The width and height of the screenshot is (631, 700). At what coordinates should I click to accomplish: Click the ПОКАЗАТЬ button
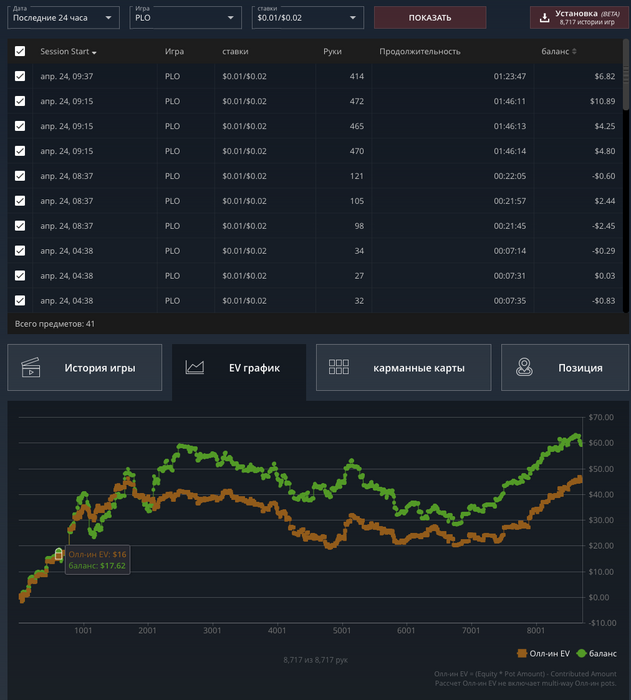click(x=430, y=18)
